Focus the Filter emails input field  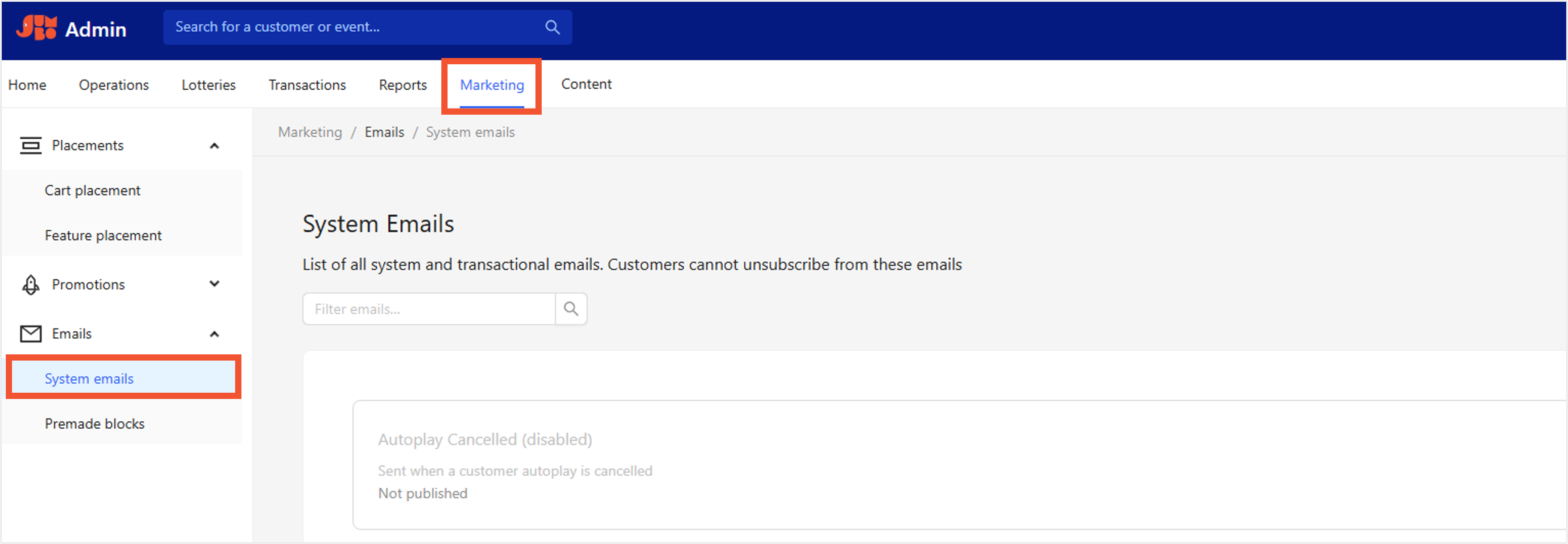[429, 309]
